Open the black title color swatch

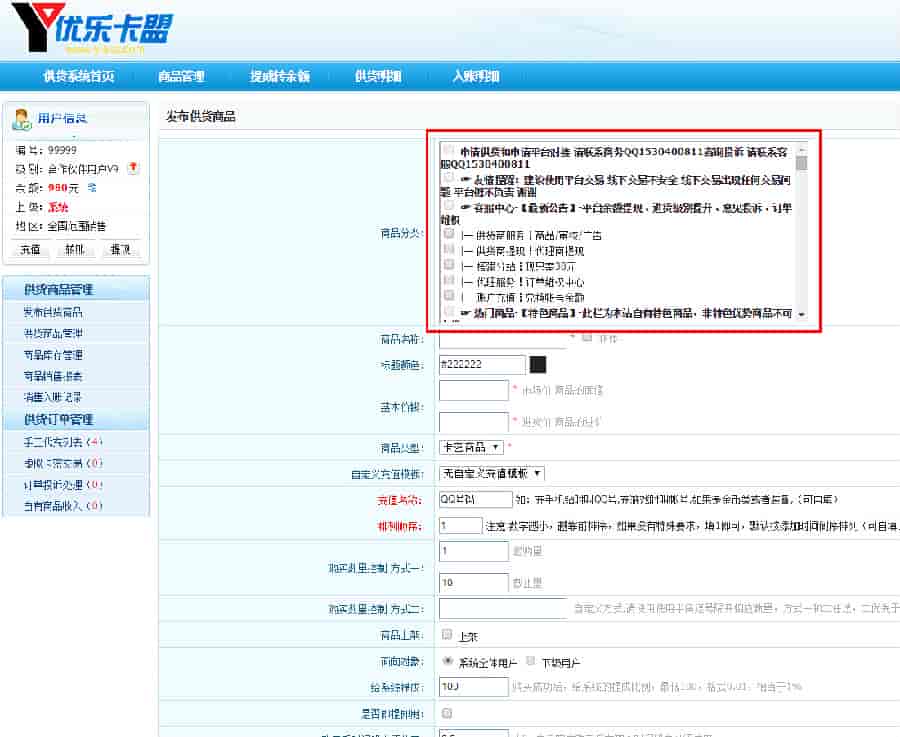(x=538, y=365)
